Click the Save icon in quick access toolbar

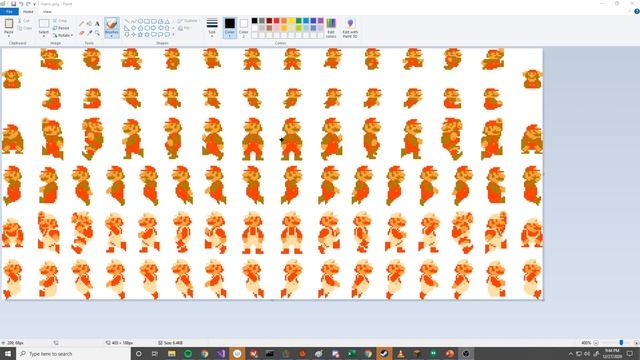click(x=13, y=4)
